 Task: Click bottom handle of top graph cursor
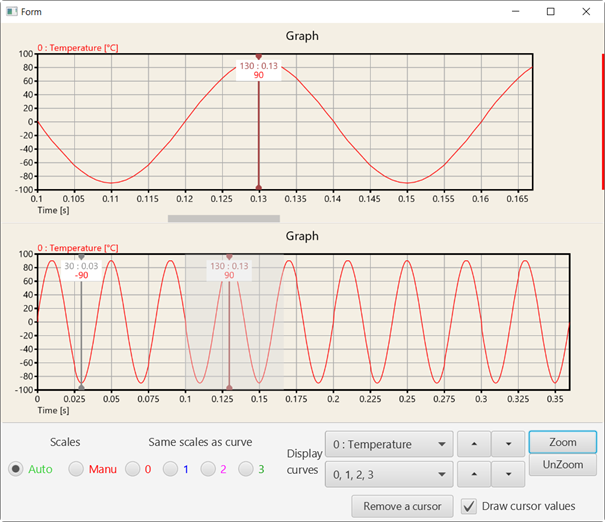259,188
